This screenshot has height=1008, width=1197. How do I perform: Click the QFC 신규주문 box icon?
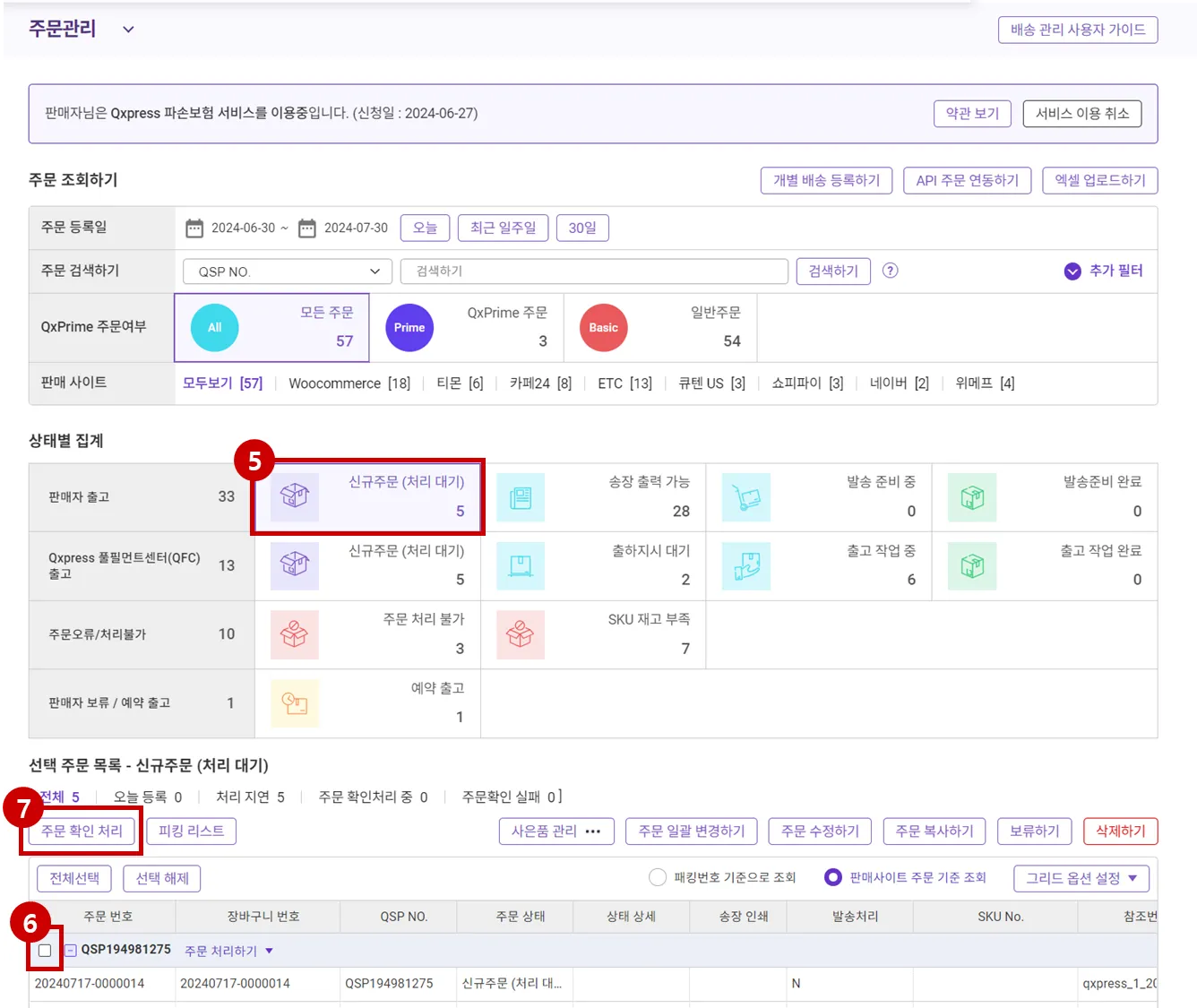[295, 565]
